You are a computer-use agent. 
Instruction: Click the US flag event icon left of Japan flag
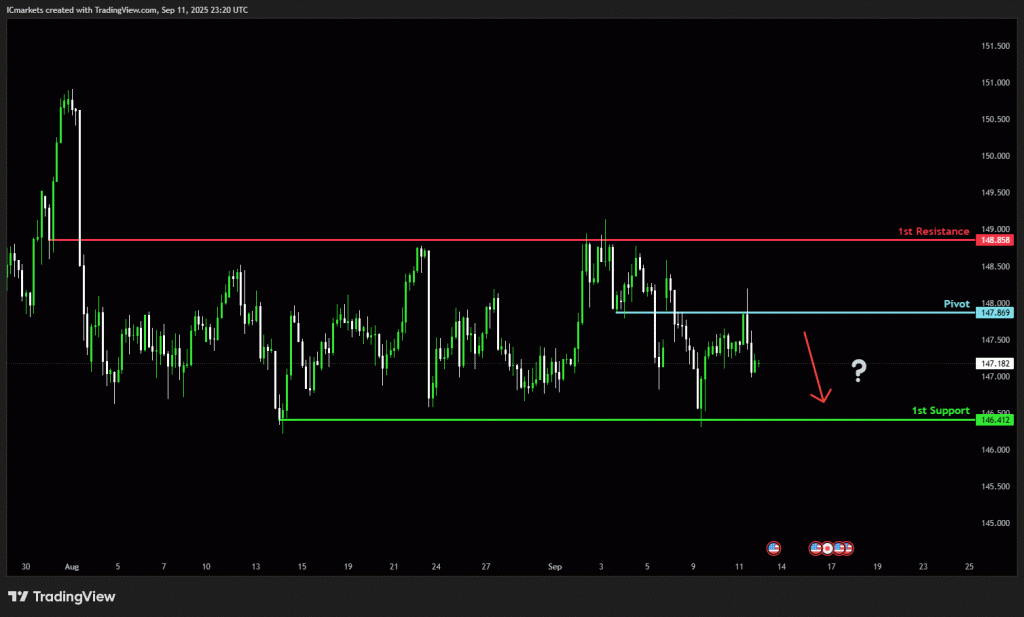[x=816, y=548]
